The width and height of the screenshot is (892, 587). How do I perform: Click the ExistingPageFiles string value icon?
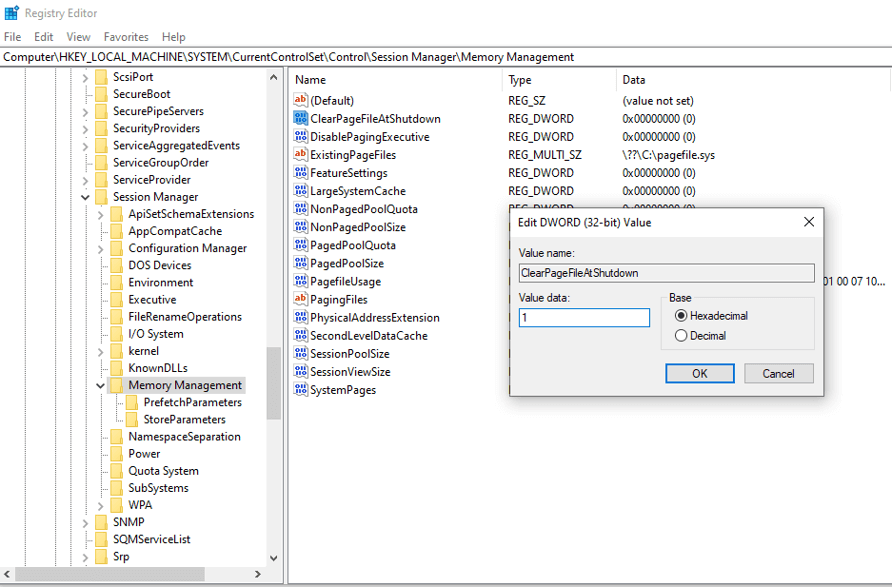pos(300,155)
